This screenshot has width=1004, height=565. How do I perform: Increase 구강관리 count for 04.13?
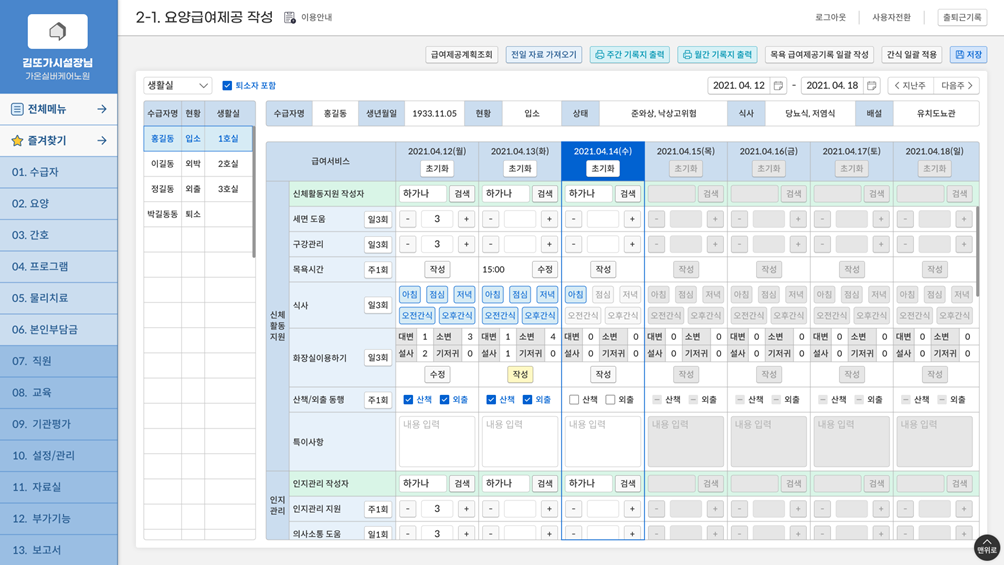[x=549, y=244]
